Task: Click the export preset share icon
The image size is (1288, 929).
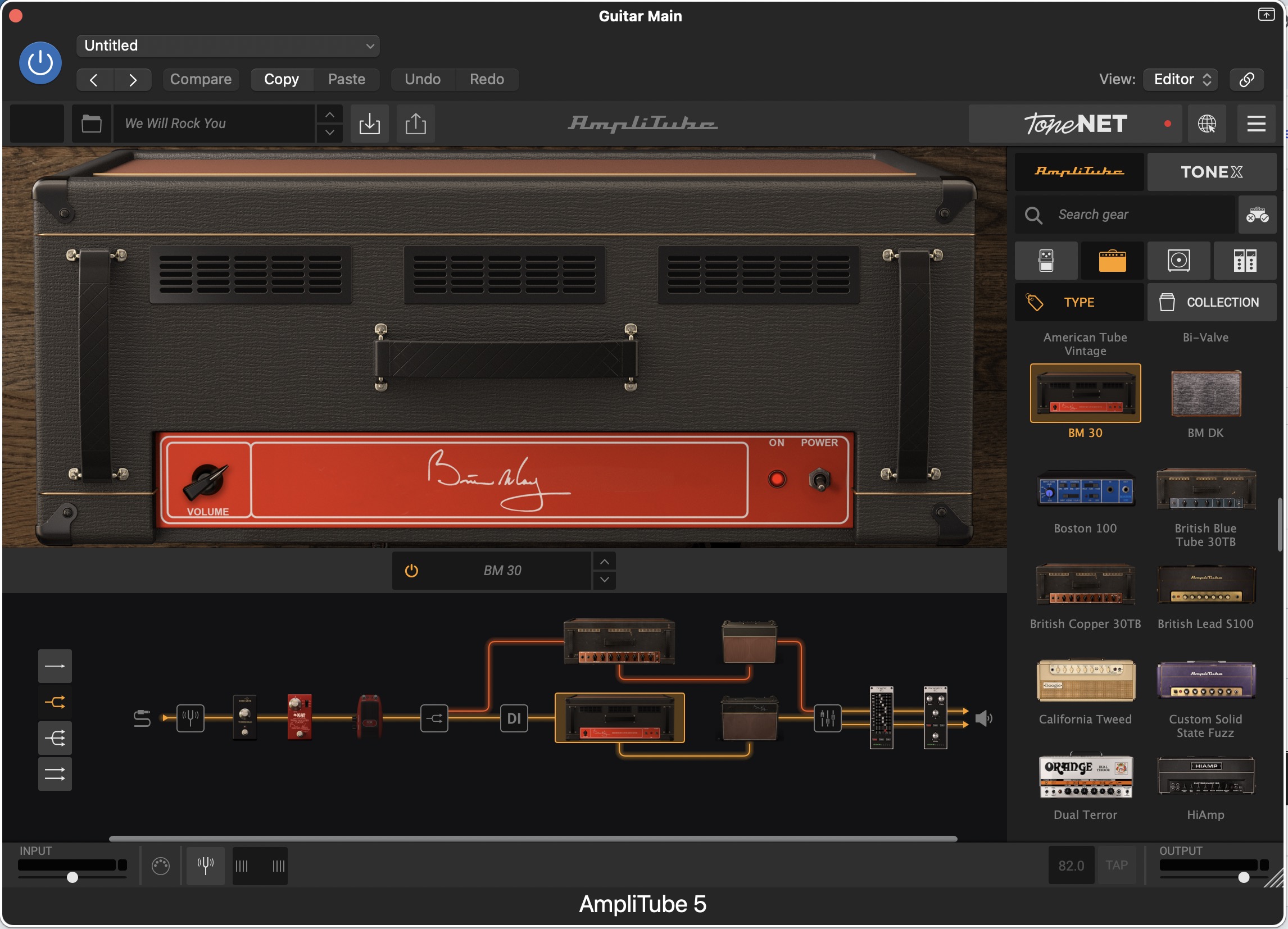Action: [415, 123]
